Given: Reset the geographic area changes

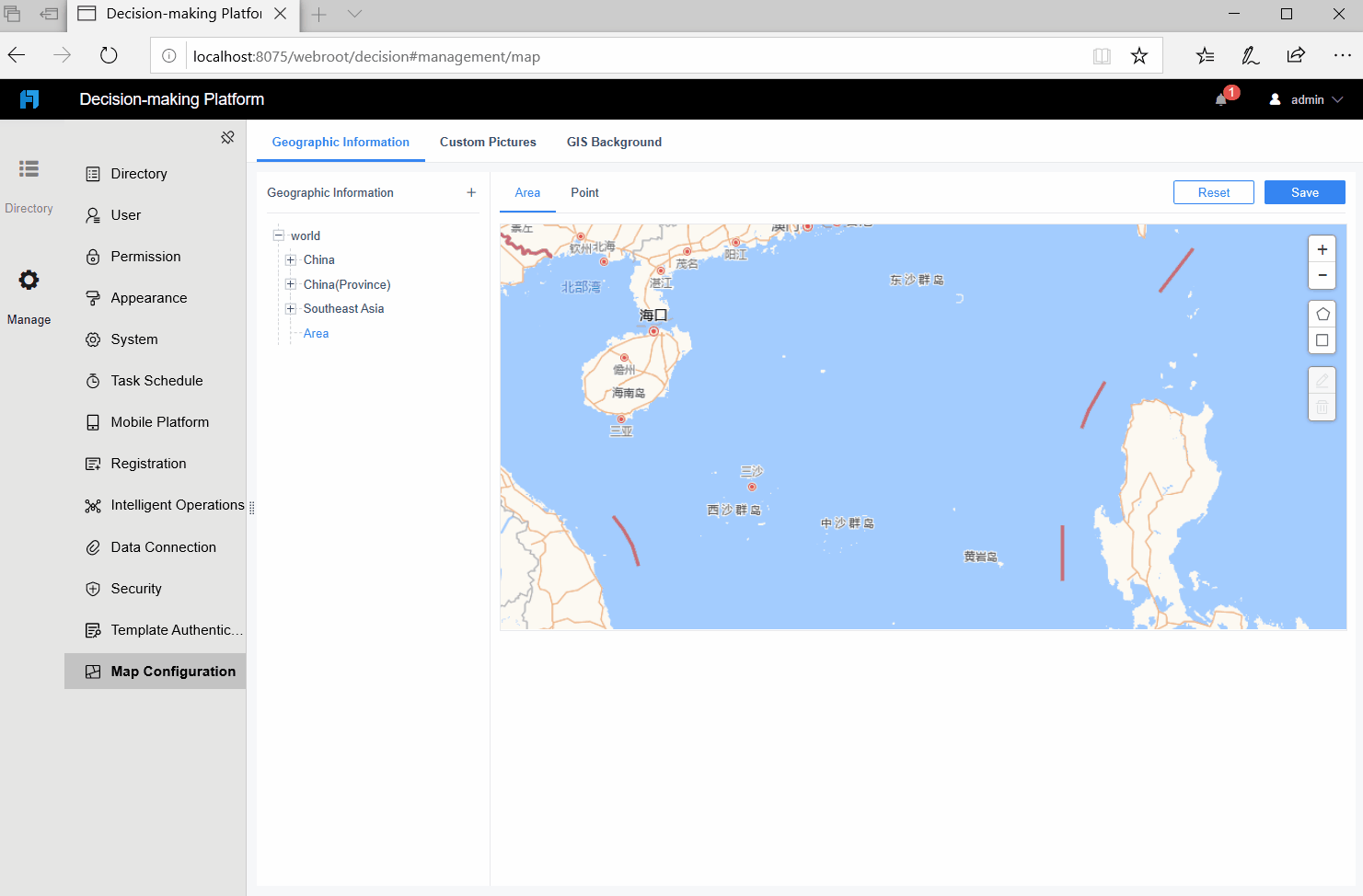Looking at the screenshot, I should point(1213,192).
